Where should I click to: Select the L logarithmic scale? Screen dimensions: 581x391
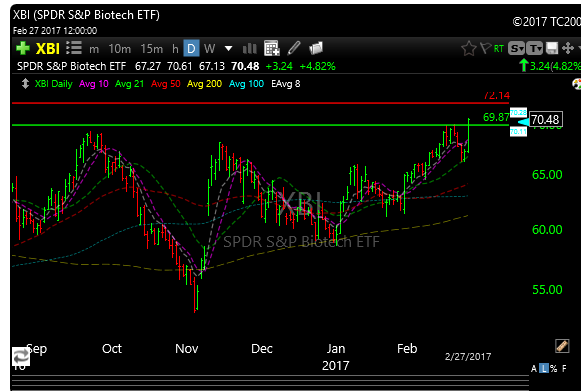point(544,368)
